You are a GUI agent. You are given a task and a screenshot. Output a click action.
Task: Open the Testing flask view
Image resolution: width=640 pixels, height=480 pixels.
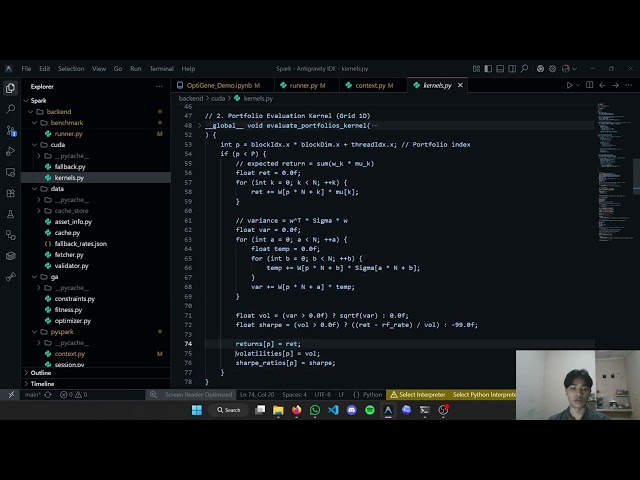11,214
